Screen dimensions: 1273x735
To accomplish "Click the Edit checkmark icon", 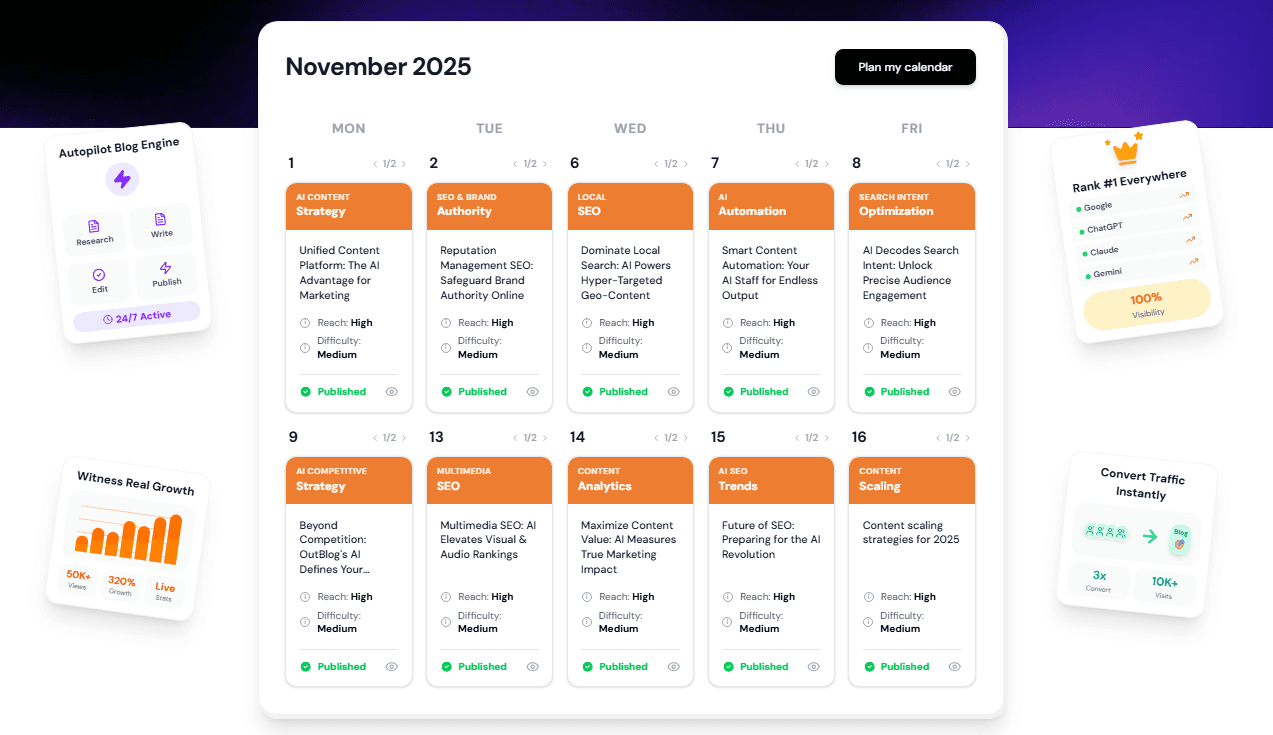I will pos(99,275).
